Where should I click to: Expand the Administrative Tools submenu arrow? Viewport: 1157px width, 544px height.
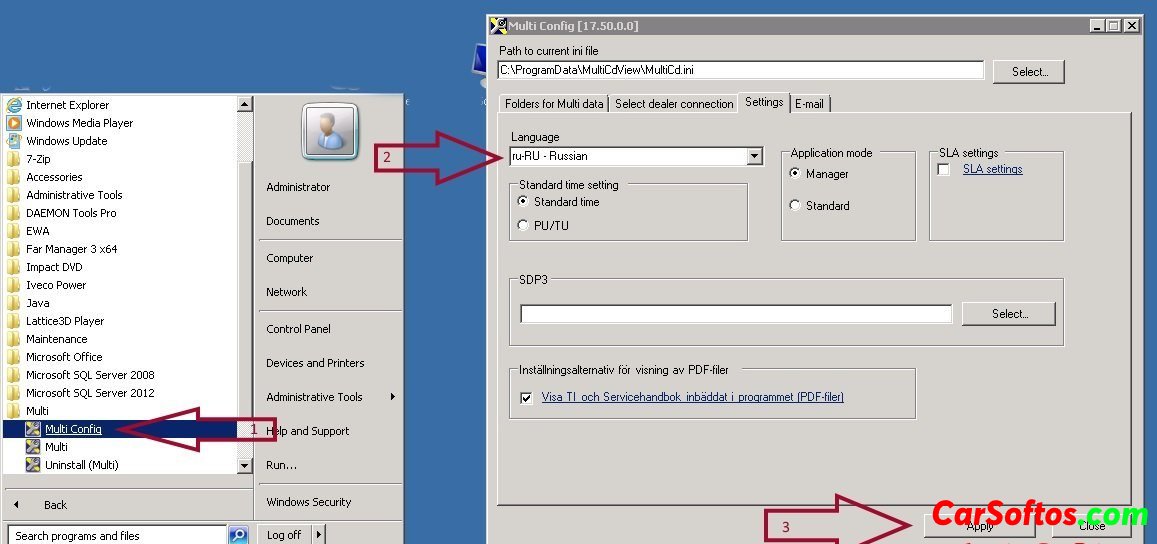point(393,397)
